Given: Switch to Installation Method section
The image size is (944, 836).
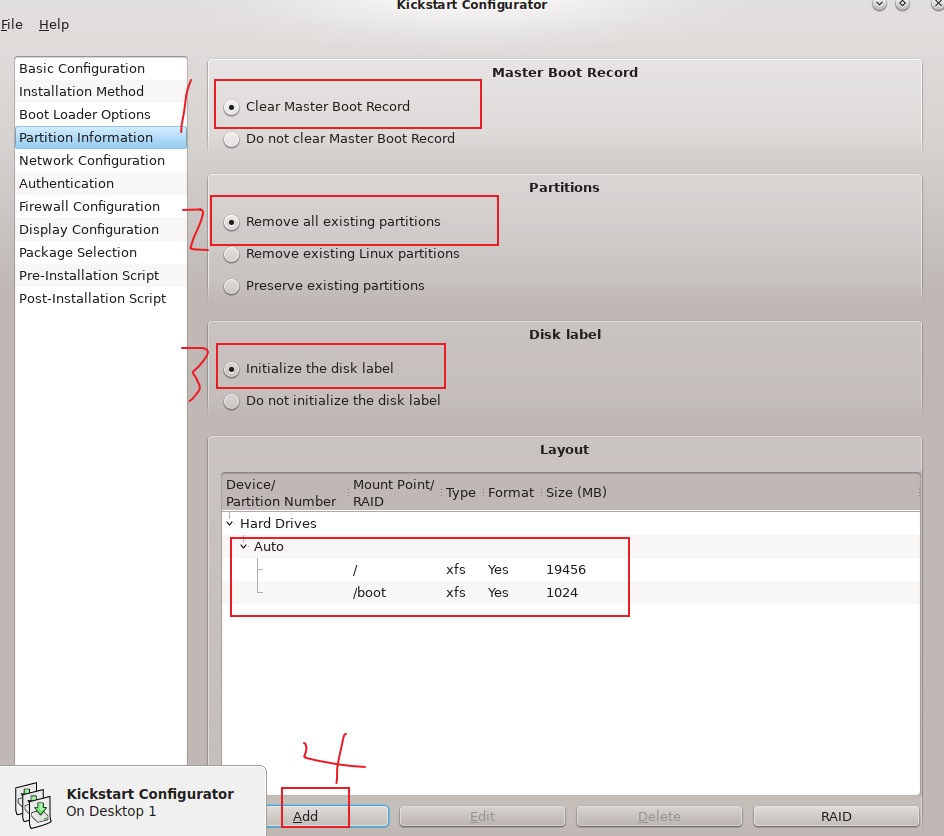Looking at the screenshot, I should (x=101, y=91).
